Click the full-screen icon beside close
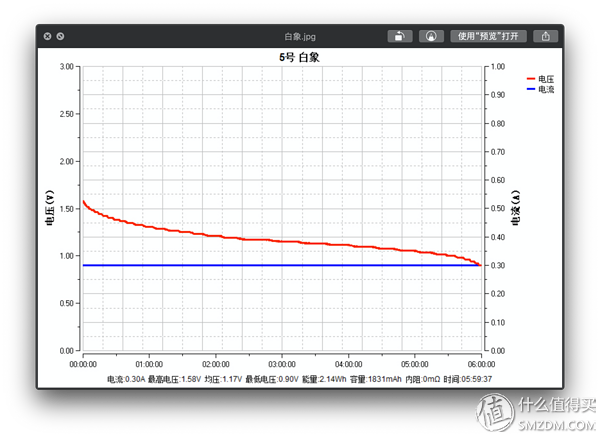 coord(60,36)
